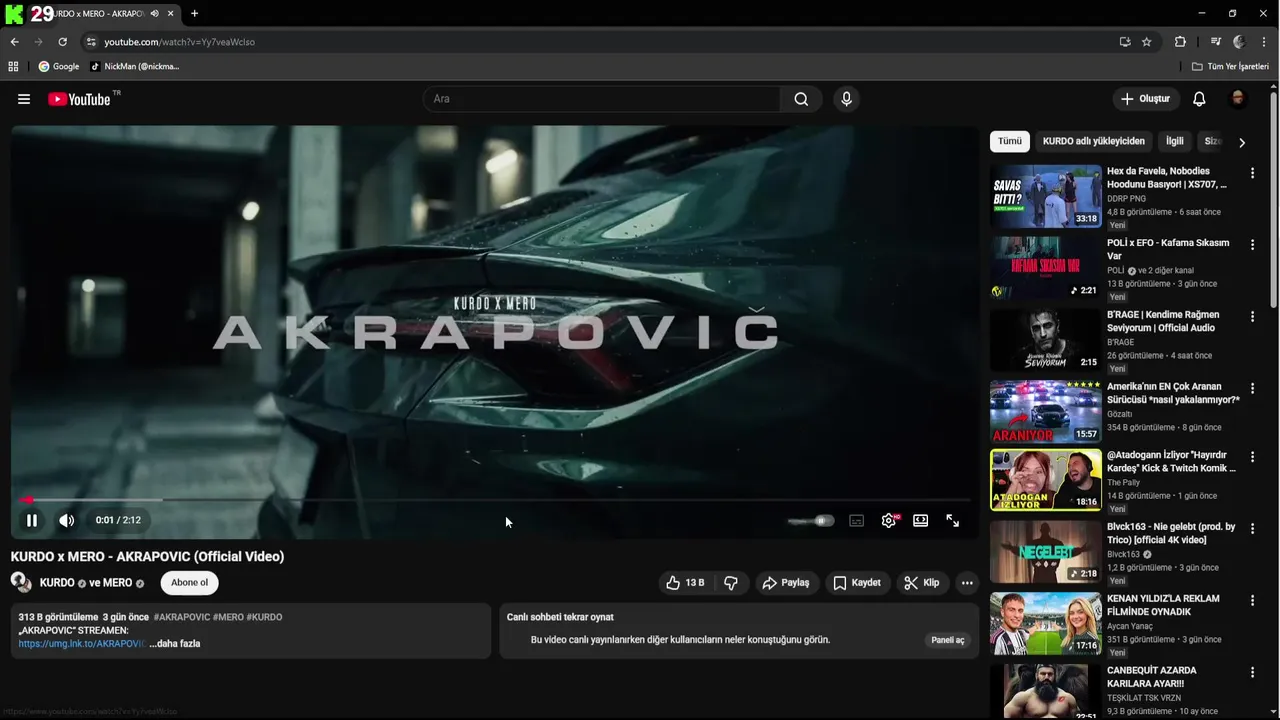The height and width of the screenshot is (720, 1280).
Task: Open browser extensions puzzle icon
Action: 1180,42
